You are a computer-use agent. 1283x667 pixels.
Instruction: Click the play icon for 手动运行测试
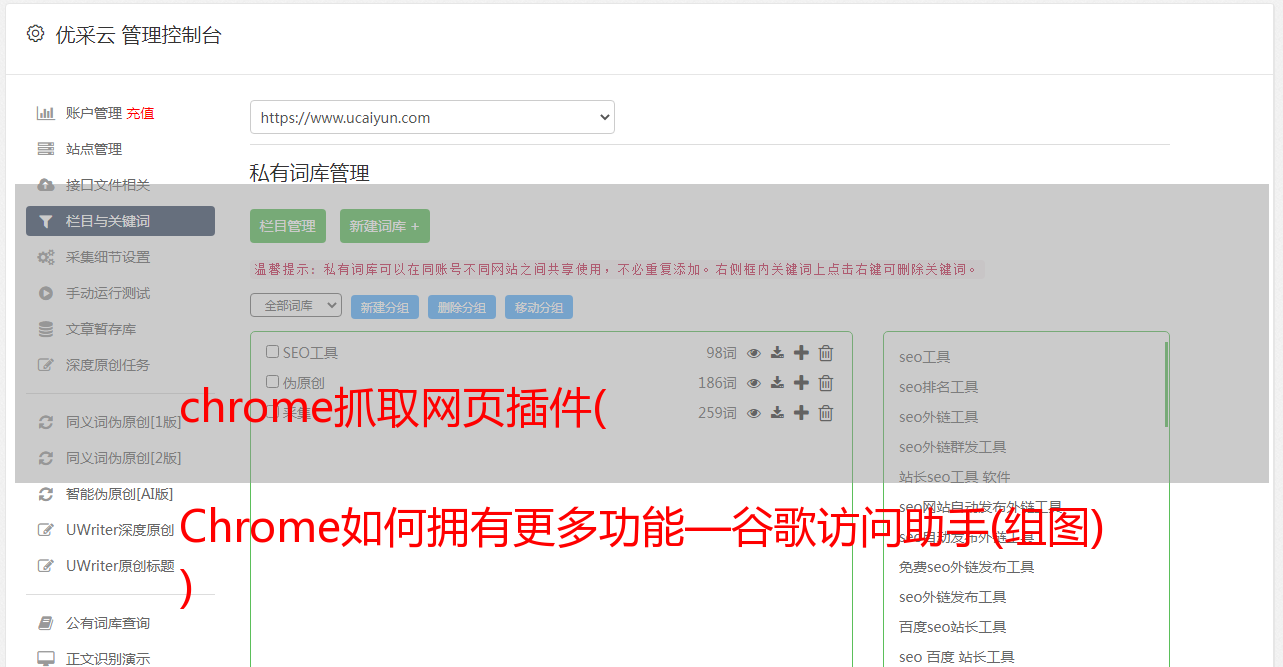tap(46, 293)
